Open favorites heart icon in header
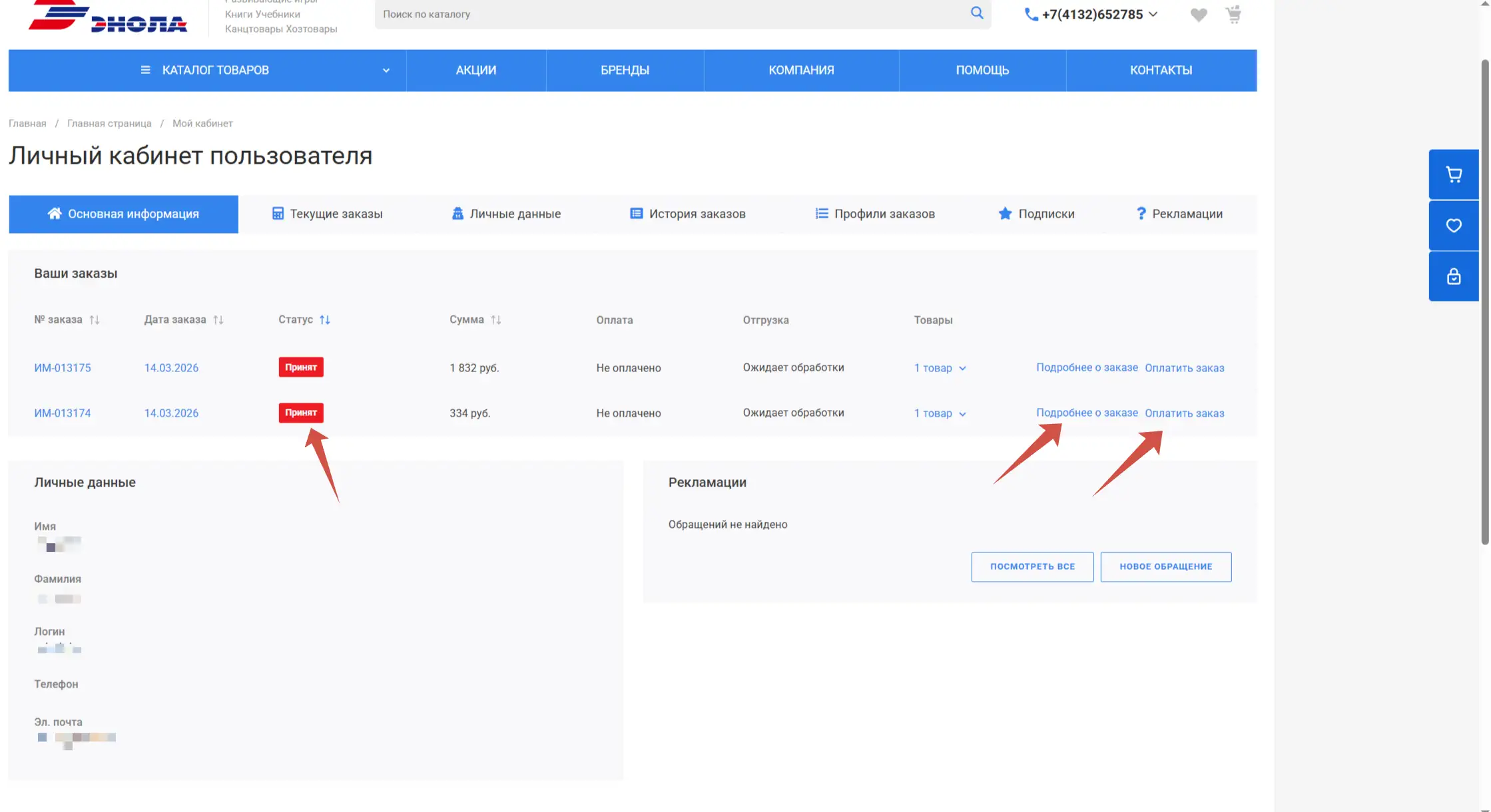Image resolution: width=1491 pixels, height=812 pixels. [x=1199, y=15]
